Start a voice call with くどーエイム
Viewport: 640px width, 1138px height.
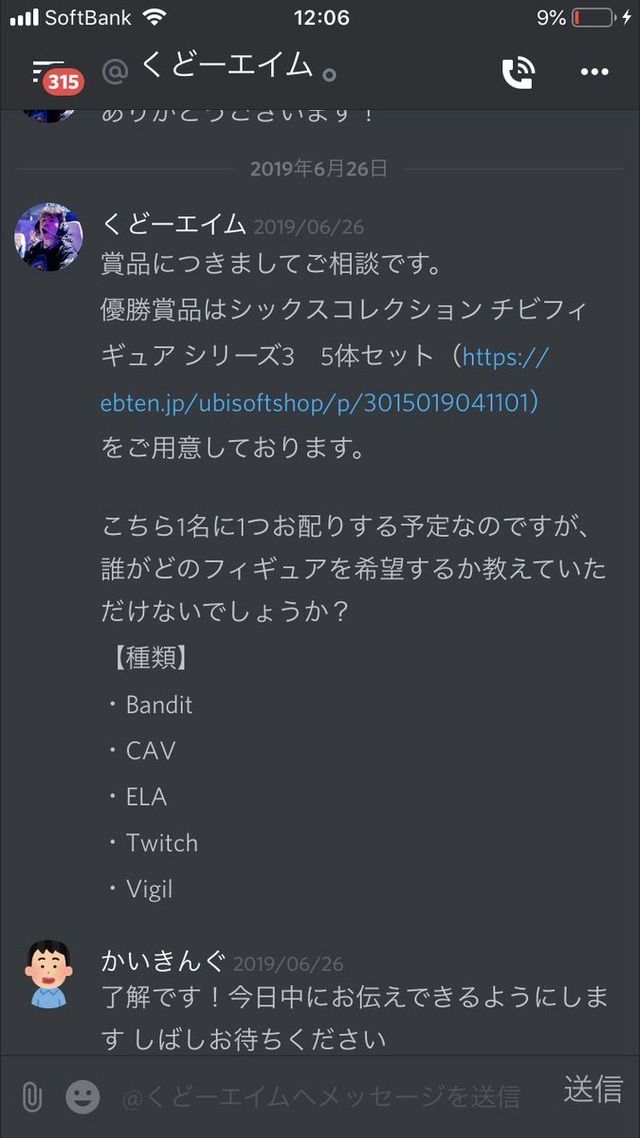518,72
